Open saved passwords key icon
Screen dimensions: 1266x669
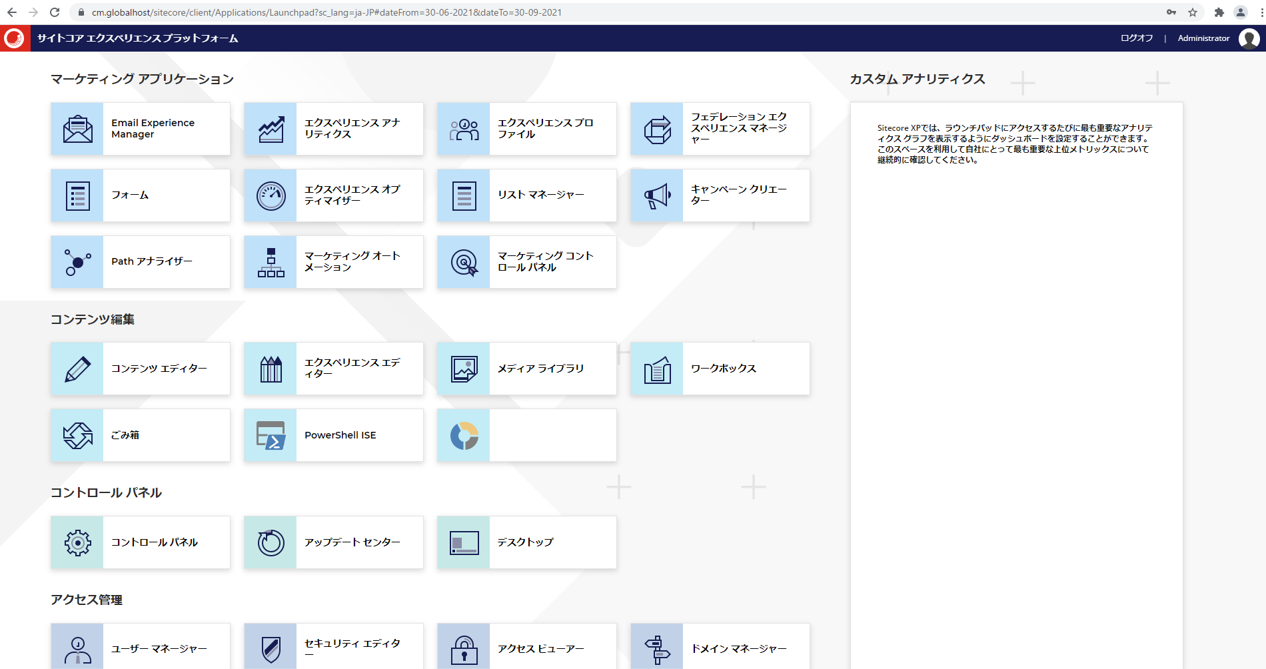coord(1171,12)
